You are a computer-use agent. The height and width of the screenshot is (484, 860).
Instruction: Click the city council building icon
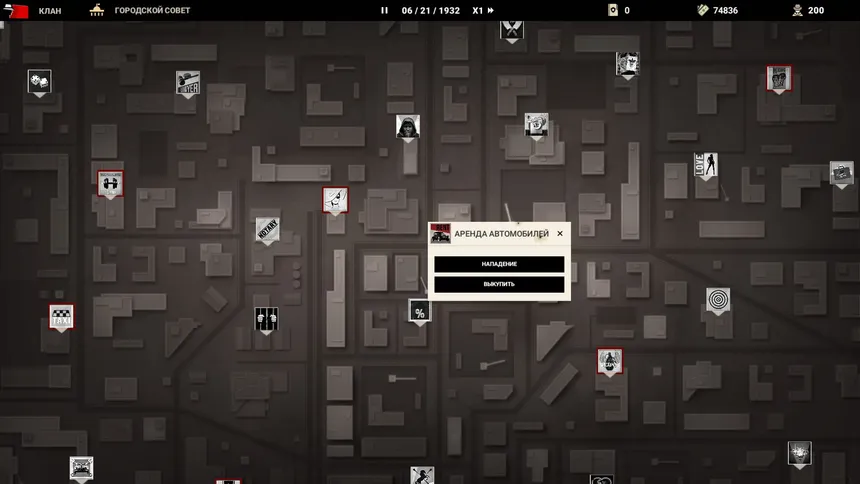(97, 10)
